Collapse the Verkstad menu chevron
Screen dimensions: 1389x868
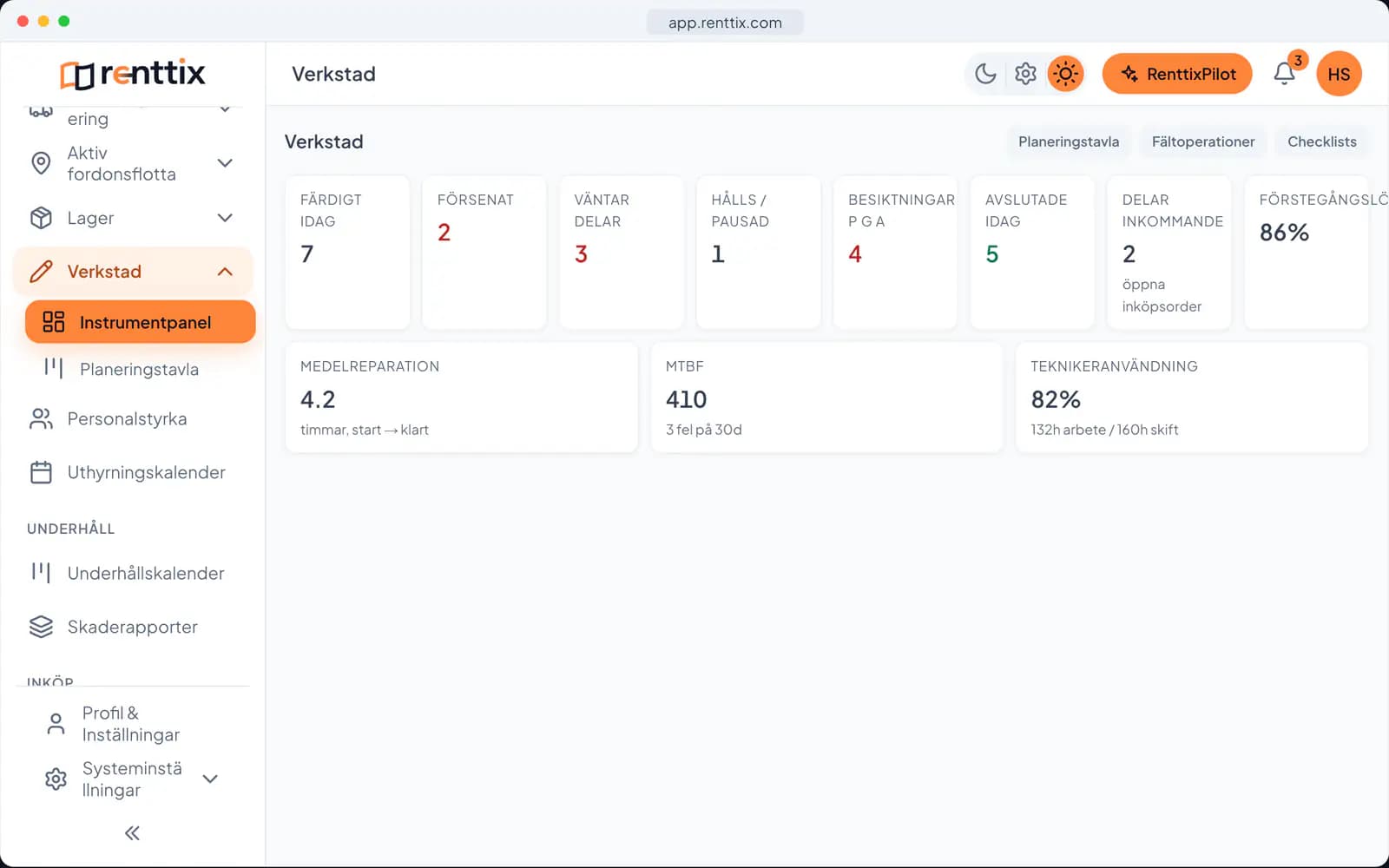pyautogui.click(x=225, y=272)
